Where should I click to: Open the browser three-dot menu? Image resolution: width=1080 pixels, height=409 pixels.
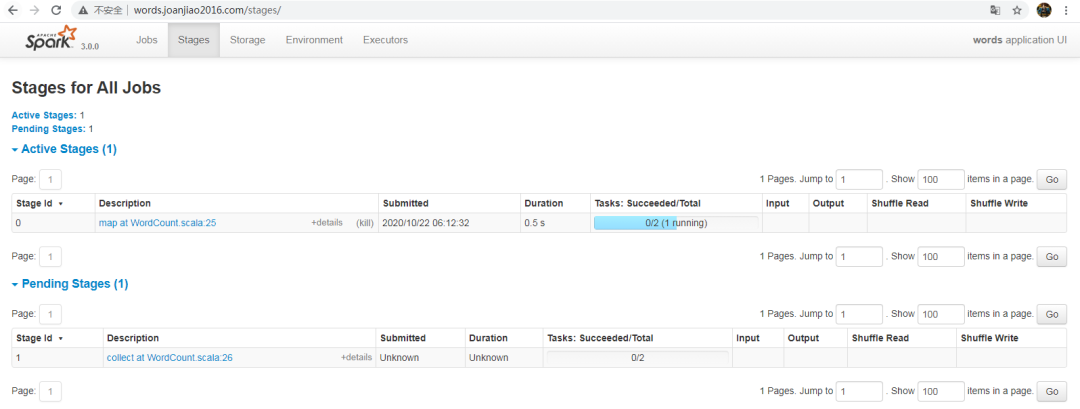point(1067,10)
